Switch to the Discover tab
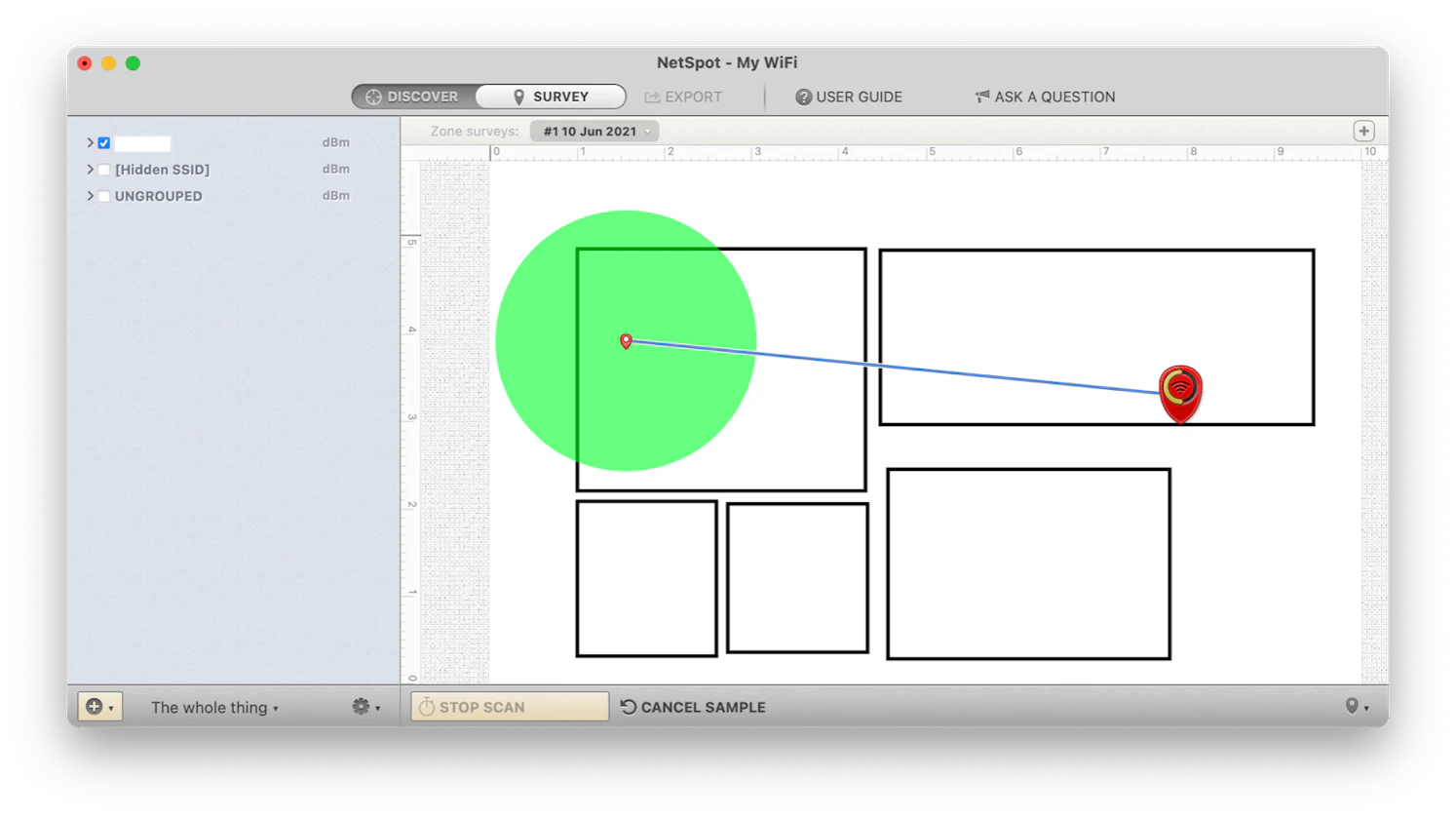The image size is (1456, 817). click(413, 97)
